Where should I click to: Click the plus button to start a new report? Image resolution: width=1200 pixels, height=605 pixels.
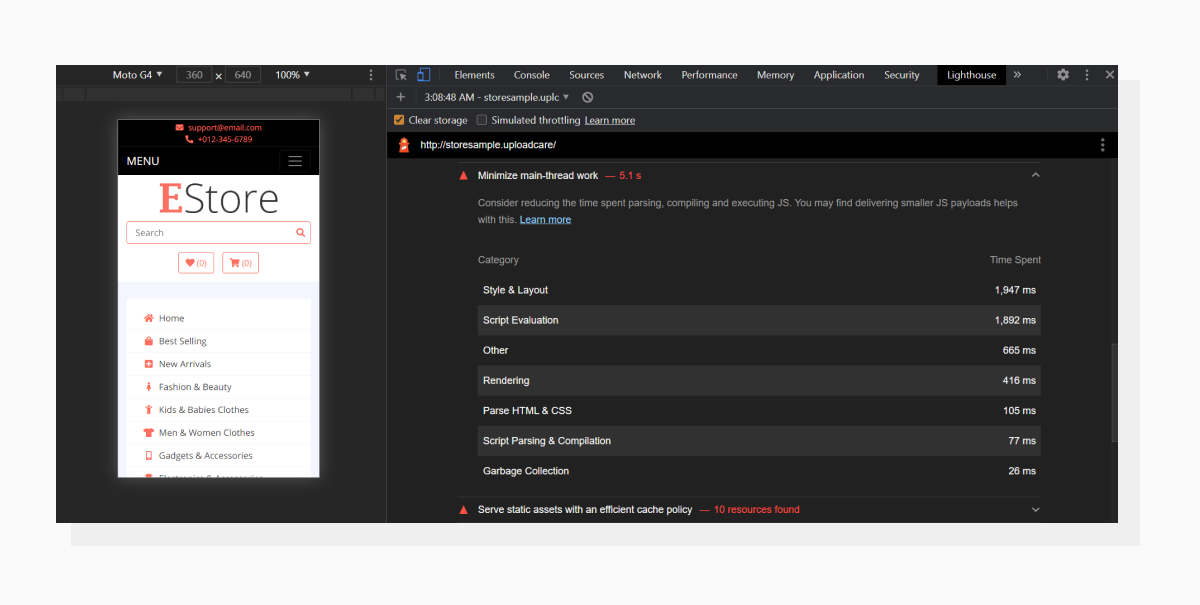pos(400,97)
